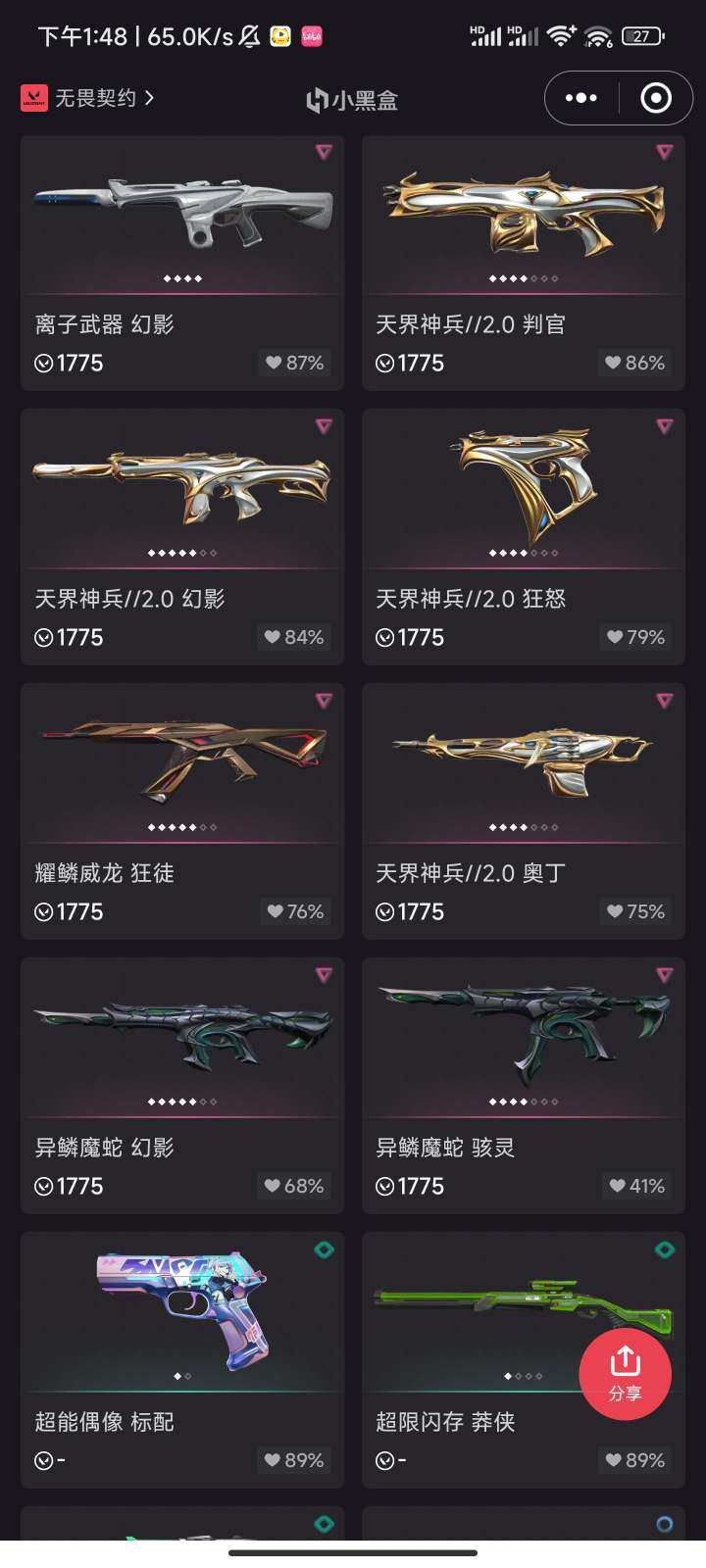The width and height of the screenshot is (706, 1568).
Task: Open the 天界神兵//2.0 狂怒 skin thumbnail
Action: point(524,485)
